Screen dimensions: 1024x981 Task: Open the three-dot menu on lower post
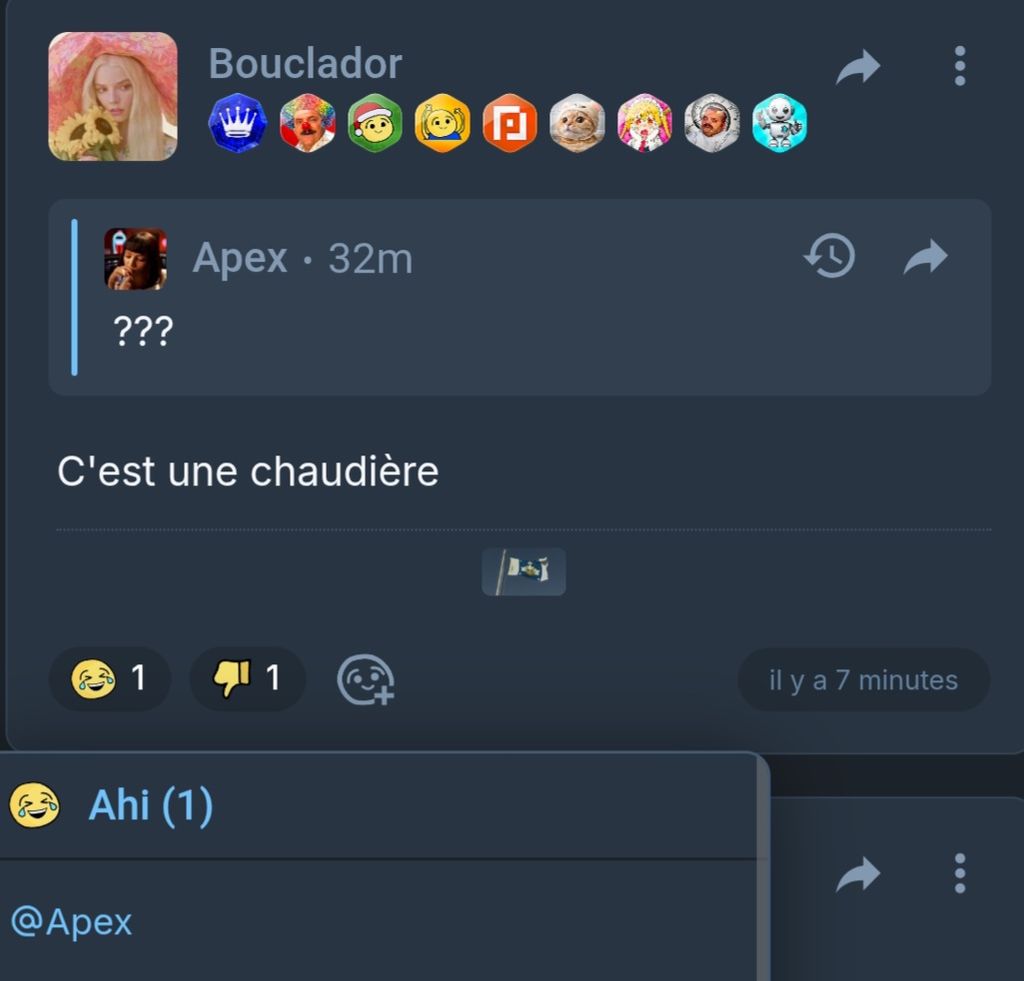(959, 873)
